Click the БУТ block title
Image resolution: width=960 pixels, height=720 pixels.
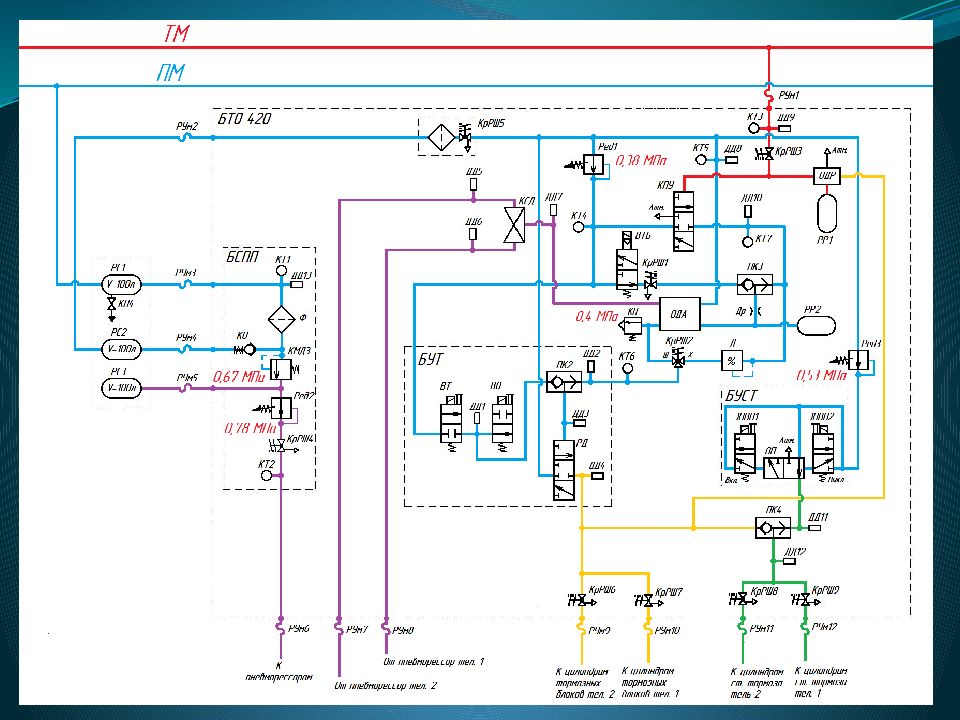(431, 359)
